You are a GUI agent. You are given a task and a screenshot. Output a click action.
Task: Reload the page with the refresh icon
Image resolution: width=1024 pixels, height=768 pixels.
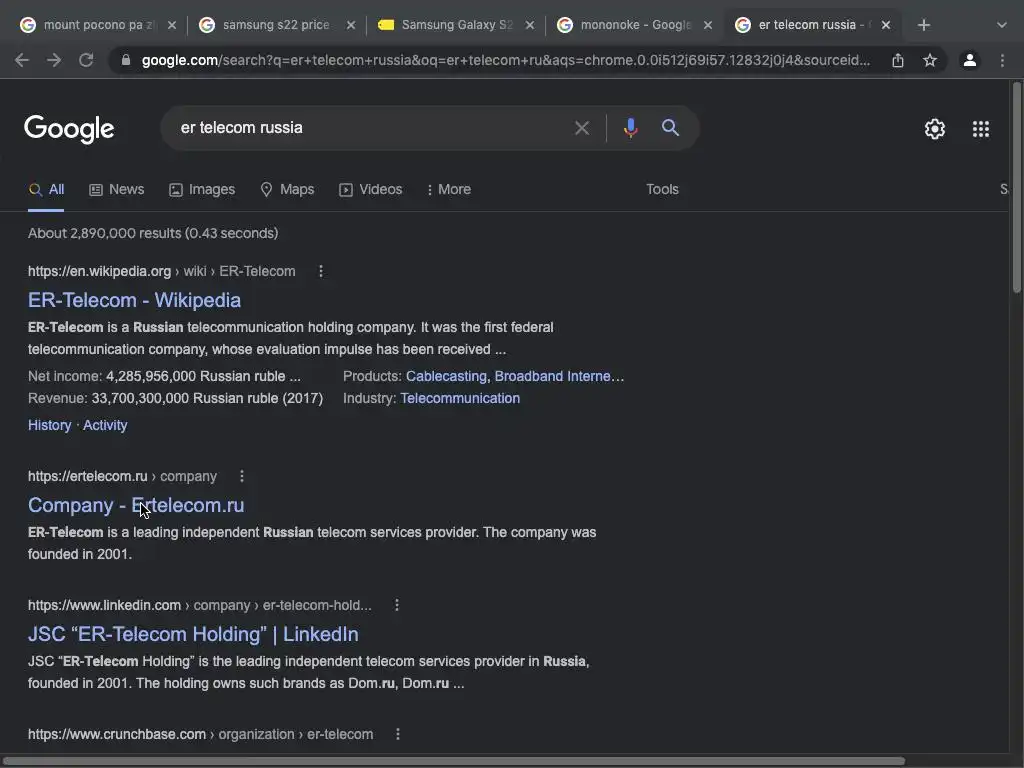(86, 60)
